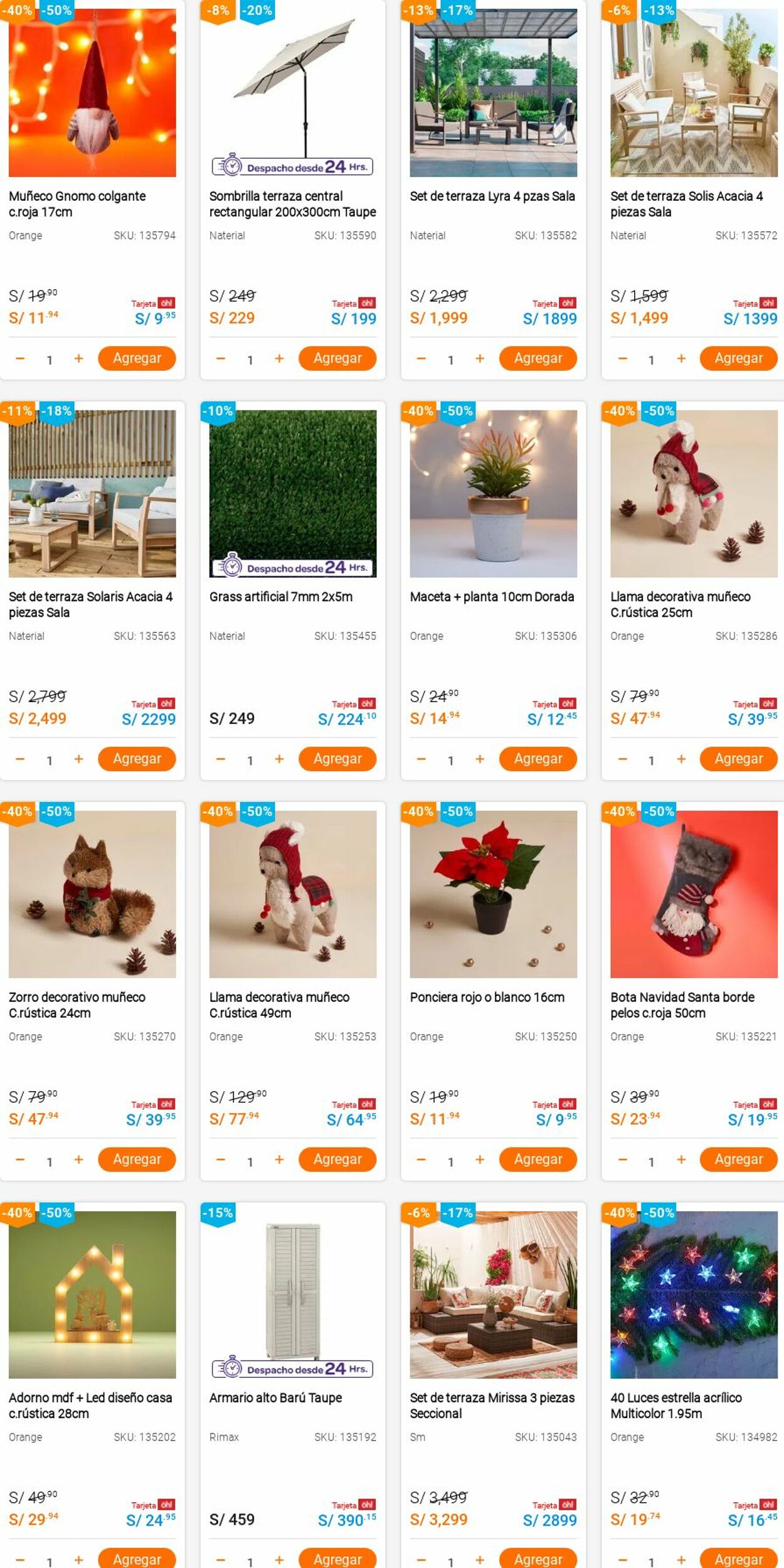Screen dimensions: 784x1568
Task: Open Armario alto Barú Taupe title link
Action: pos(275,1397)
